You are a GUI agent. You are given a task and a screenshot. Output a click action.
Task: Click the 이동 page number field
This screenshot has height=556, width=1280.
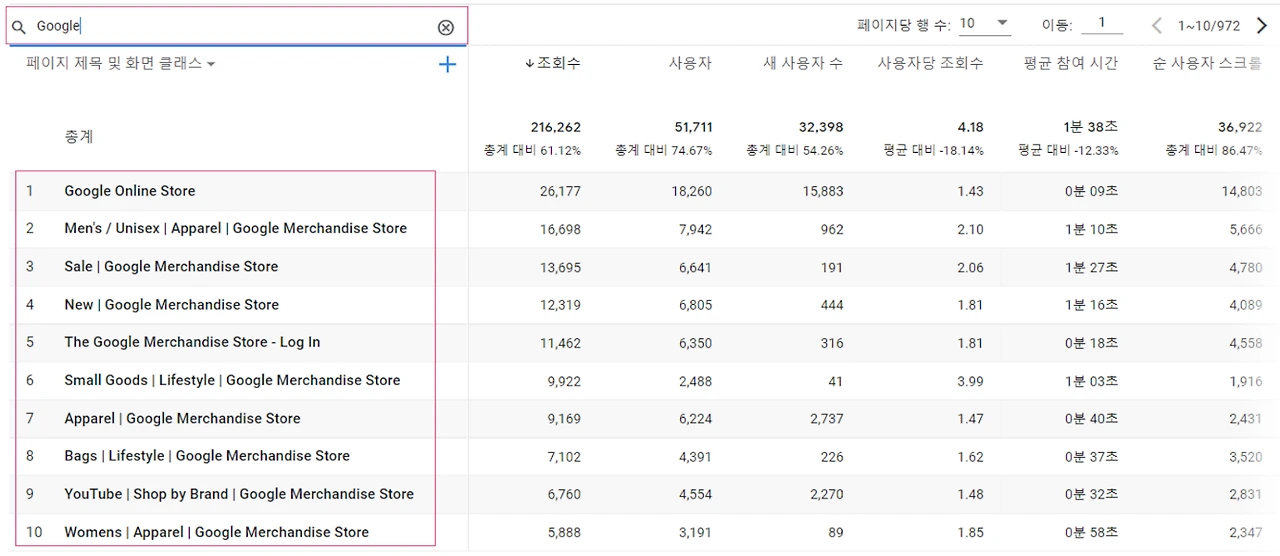(x=1102, y=24)
